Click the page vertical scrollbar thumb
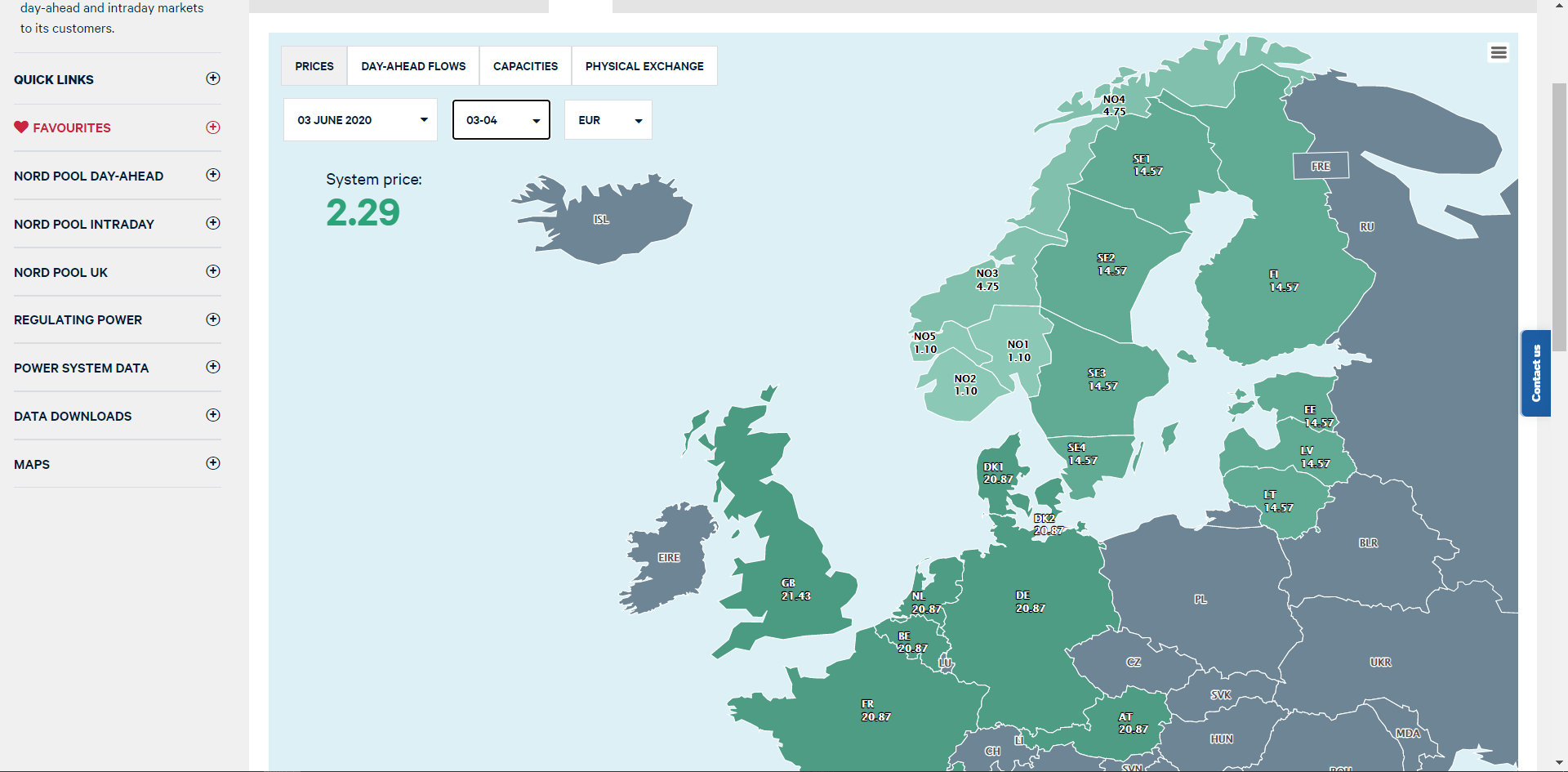The width and height of the screenshot is (1568, 772). (x=1559, y=216)
